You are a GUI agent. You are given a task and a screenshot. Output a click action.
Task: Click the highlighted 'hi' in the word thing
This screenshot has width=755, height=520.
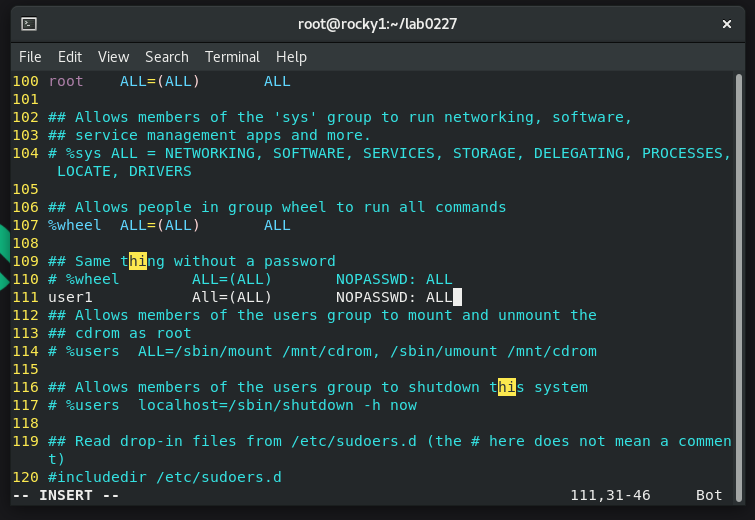coord(138,261)
